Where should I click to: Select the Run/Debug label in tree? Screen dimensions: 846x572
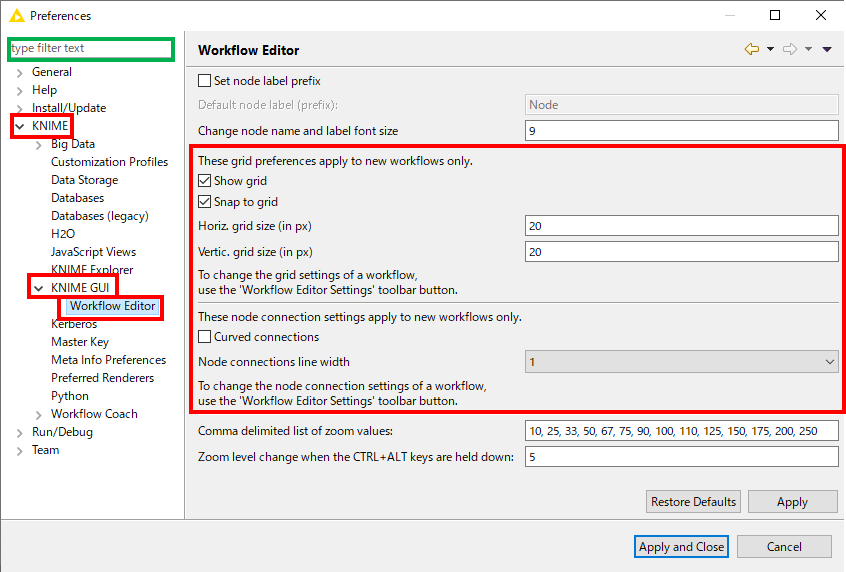coord(62,432)
